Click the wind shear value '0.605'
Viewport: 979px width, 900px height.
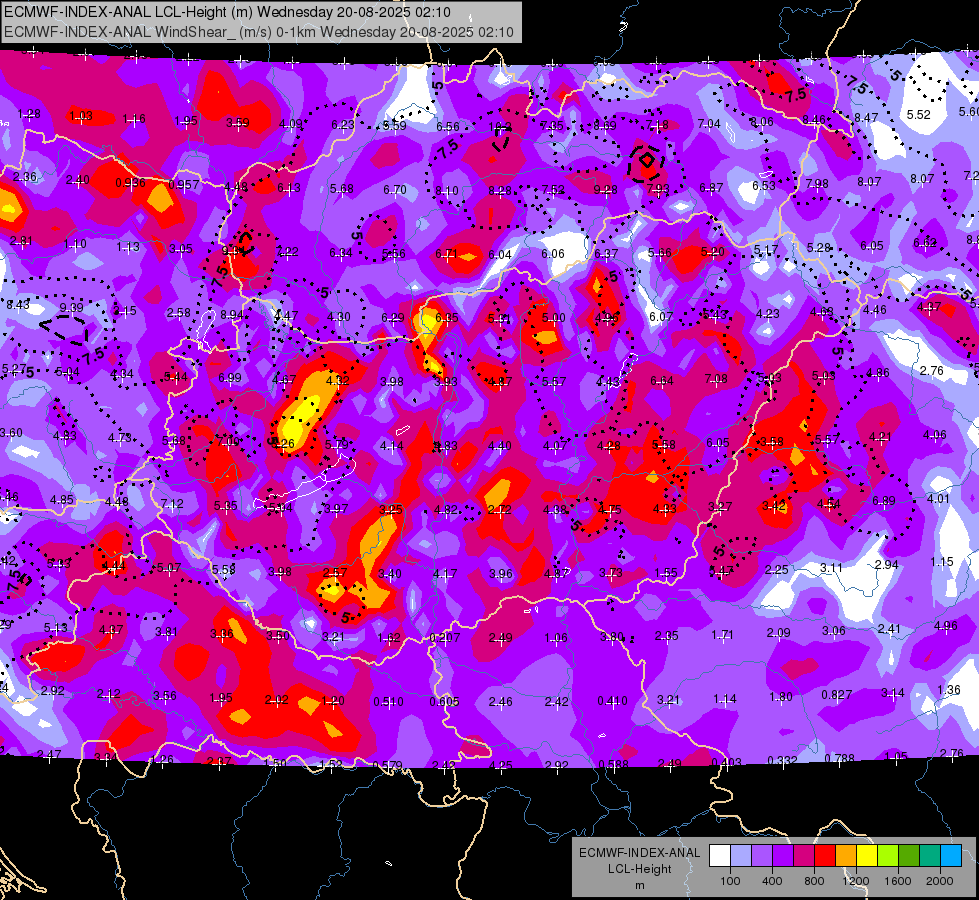click(x=445, y=701)
